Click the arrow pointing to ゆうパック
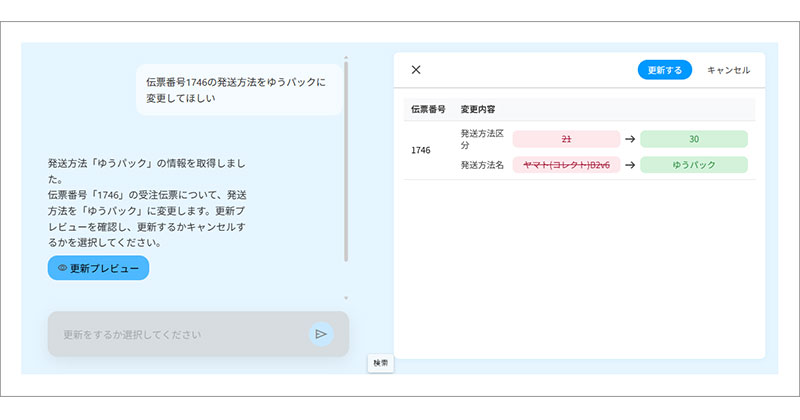The image size is (800, 420). (x=630, y=165)
